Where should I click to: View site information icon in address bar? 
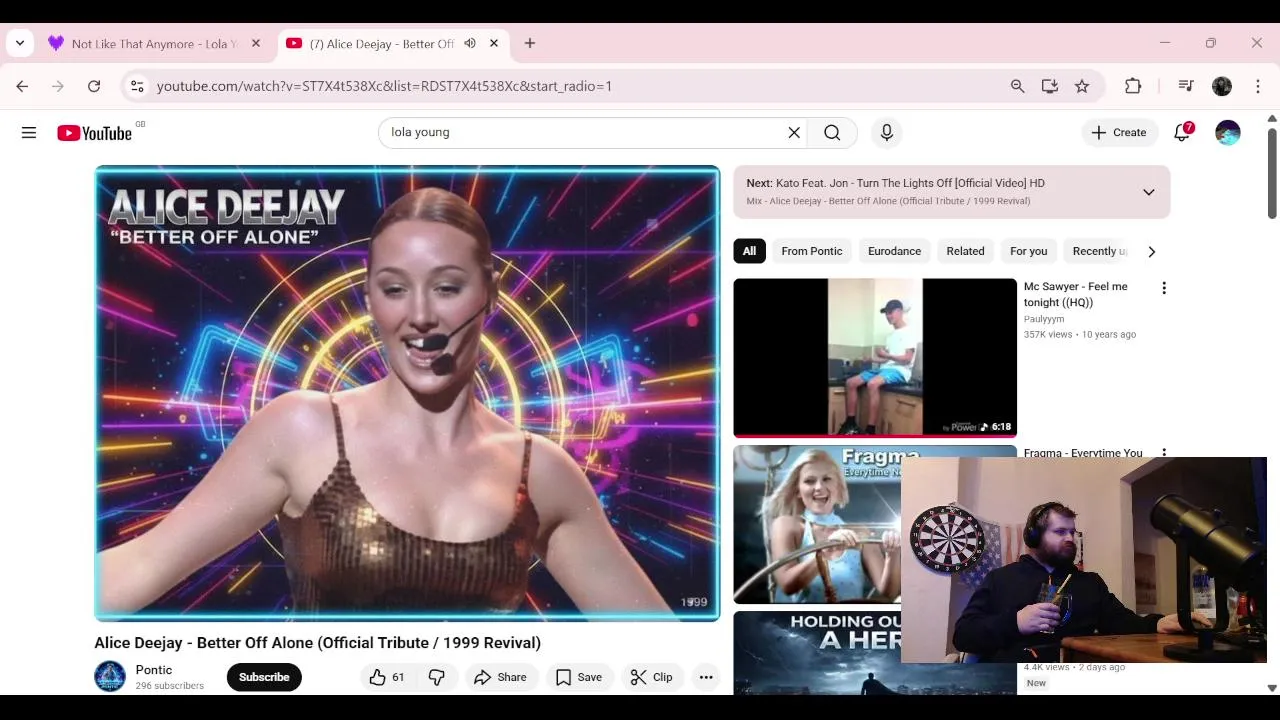(137, 86)
